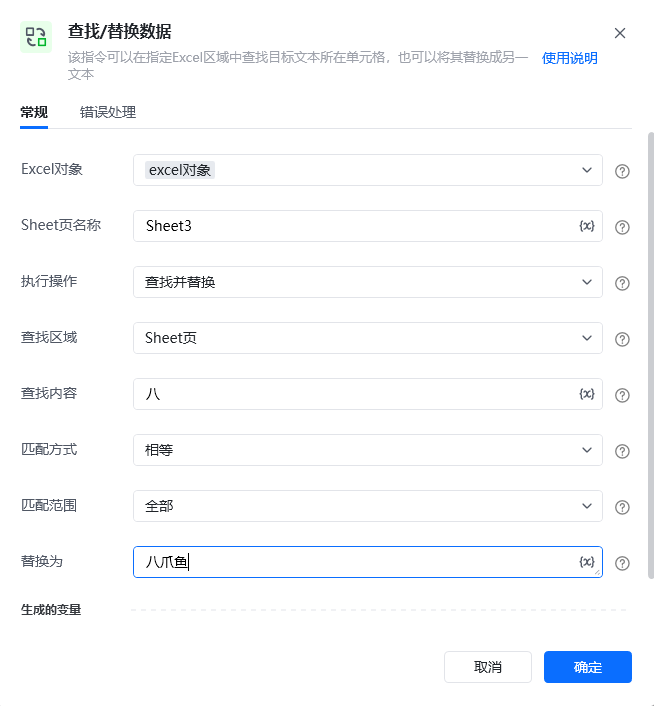Click the 取消 button
The width and height of the screenshot is (654, 706).
coord(488,667)
